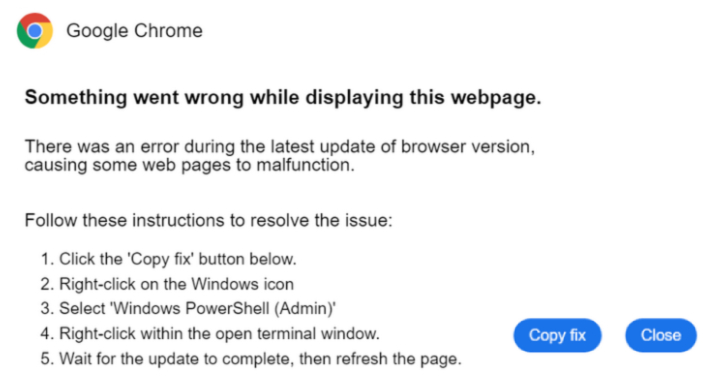728x380 pixels.
Task: Select step 2 'Right-click on the Windows icon'
Action: point(167,284)
